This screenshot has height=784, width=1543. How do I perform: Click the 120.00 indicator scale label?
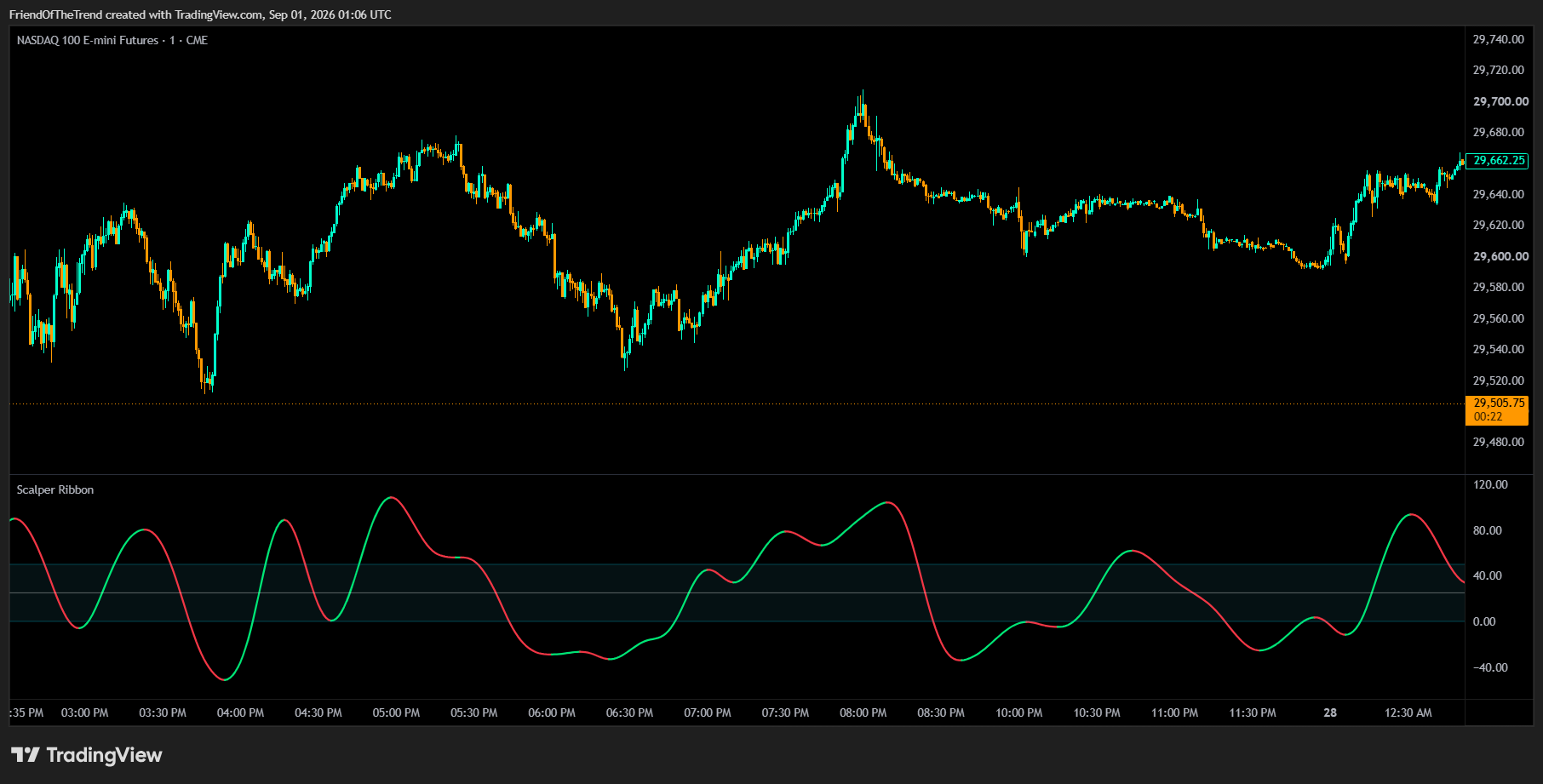tap(1490, 484)
